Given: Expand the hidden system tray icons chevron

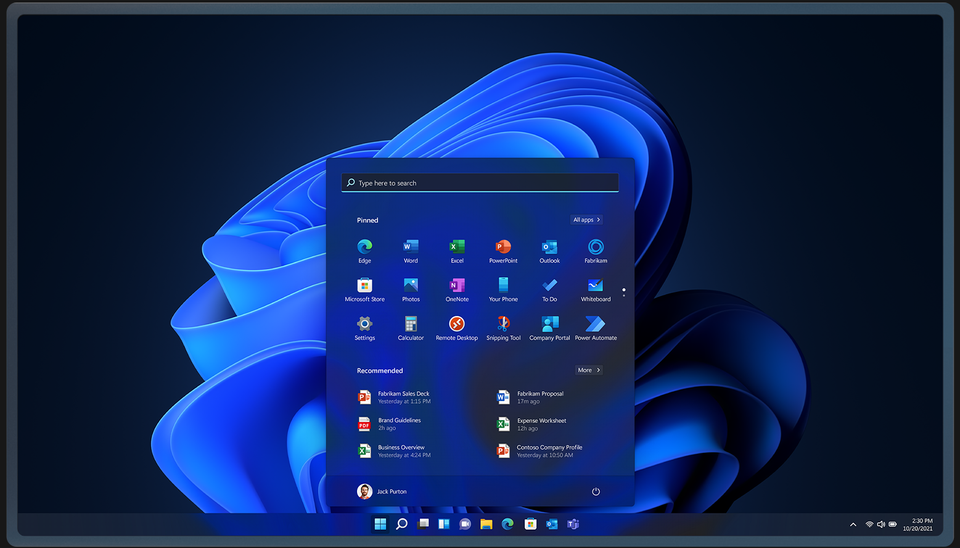Looking at the screenshot, I should coord(853,524).
